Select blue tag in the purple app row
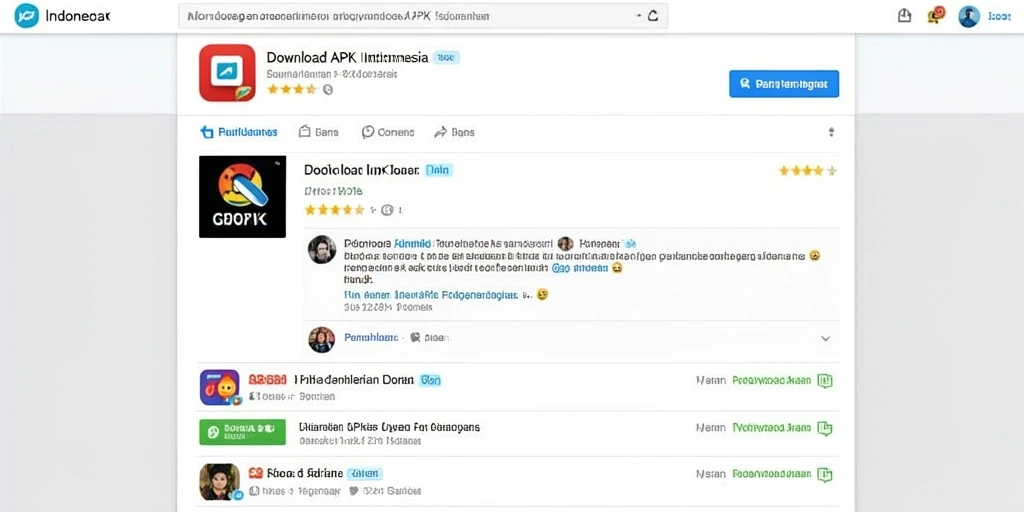The width and height of the screenshot is (1024, 512). (430, 379)
